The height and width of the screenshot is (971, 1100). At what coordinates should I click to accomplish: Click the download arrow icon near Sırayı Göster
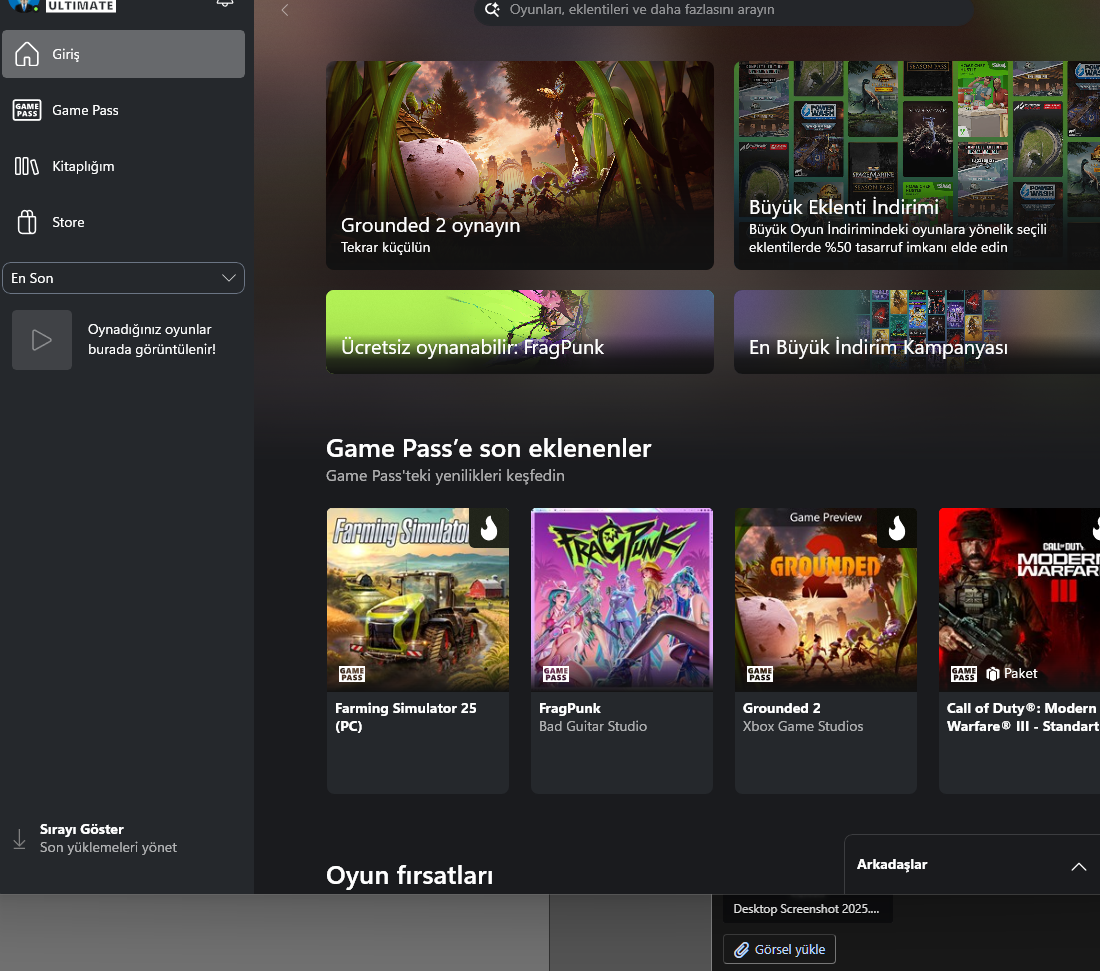[20, 839]
